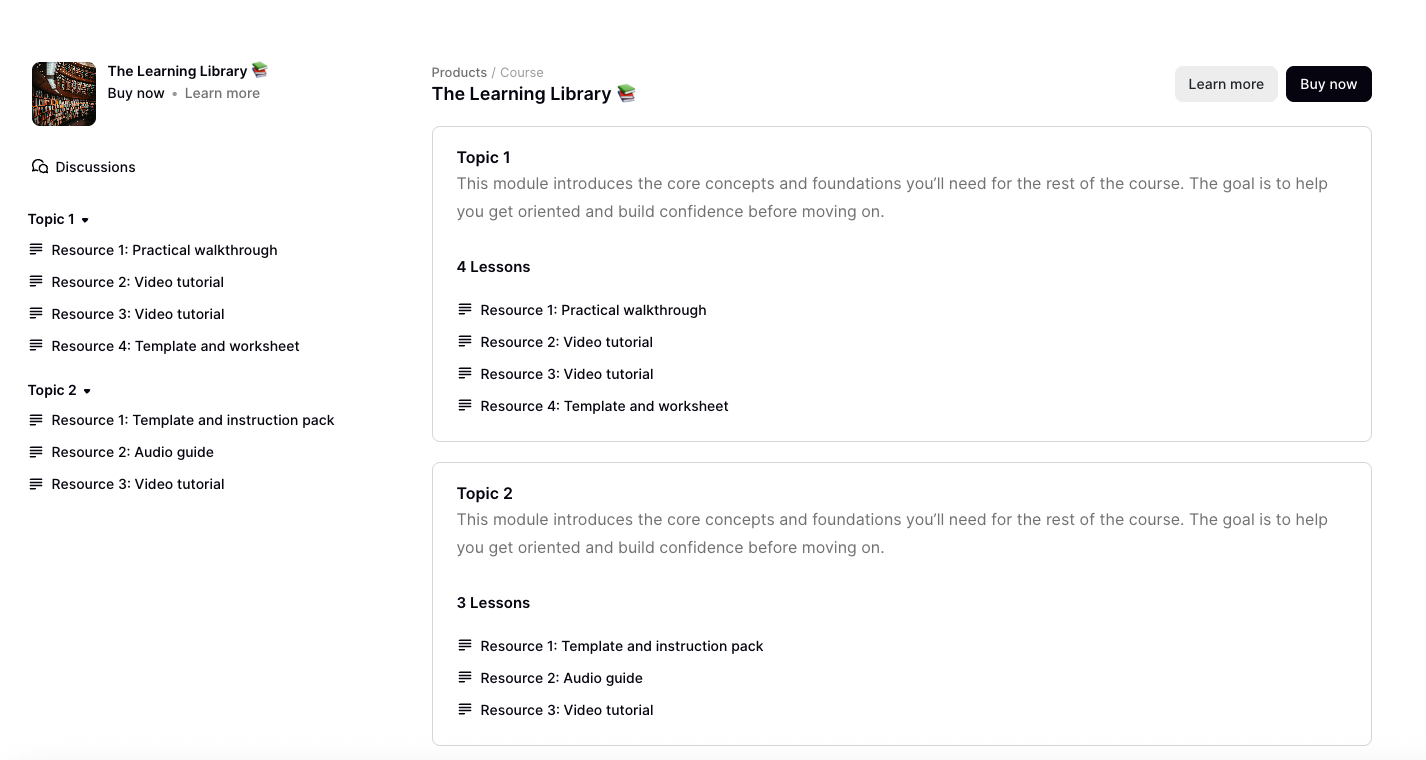The height and width of the screenshot is (760, 1426).
Task: Open Resource 1: Practical walkthrough from the sidebar
Action: click(164, 250)
